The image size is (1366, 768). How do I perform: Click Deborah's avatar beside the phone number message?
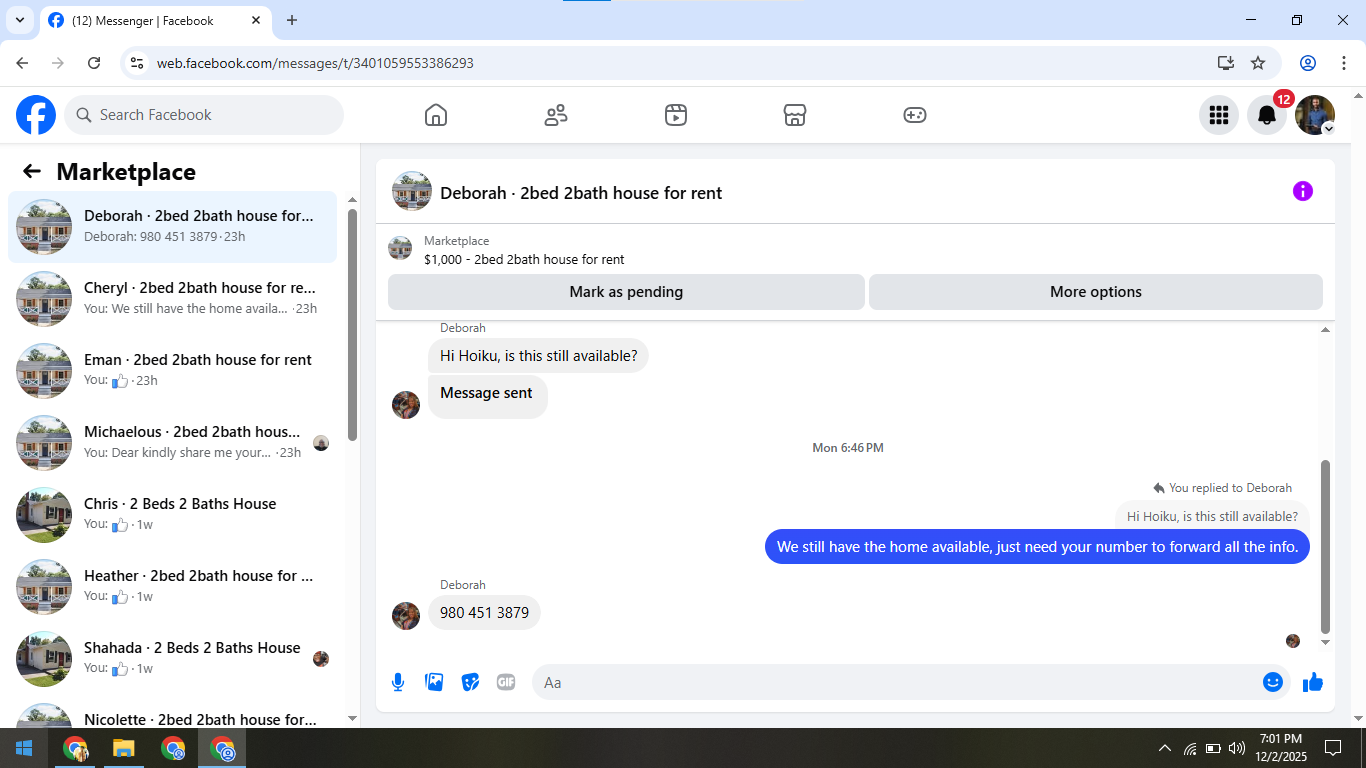[x=406, y=616]
